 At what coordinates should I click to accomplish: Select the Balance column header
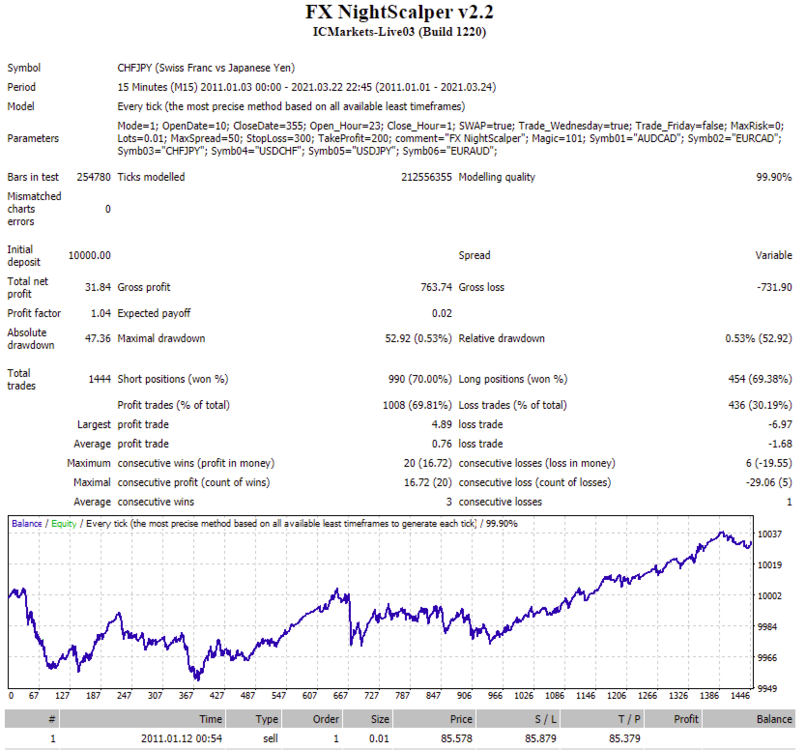tap(748, 719)
